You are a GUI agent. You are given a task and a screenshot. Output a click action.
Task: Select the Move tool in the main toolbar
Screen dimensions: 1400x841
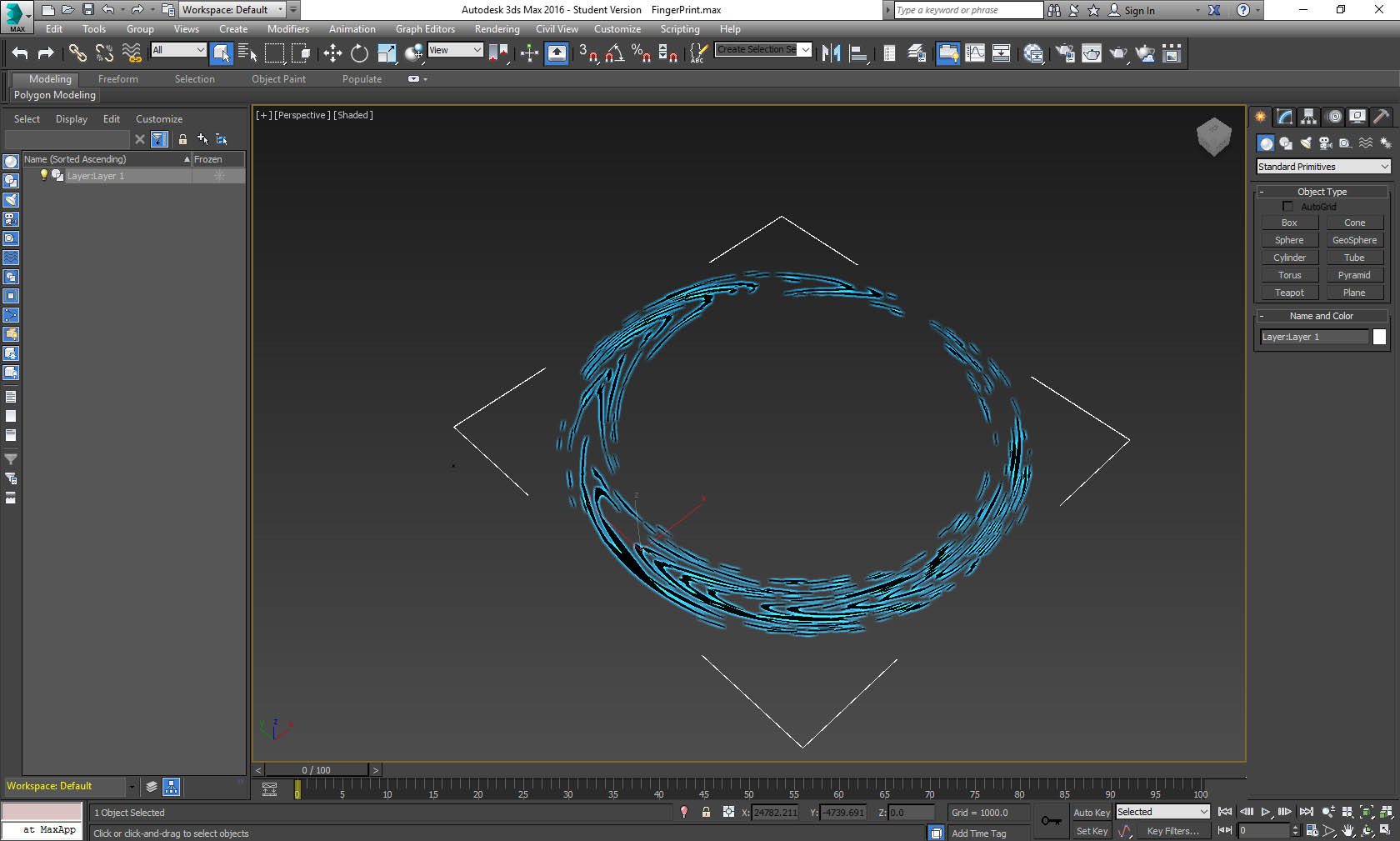click(x=332, y=53)
